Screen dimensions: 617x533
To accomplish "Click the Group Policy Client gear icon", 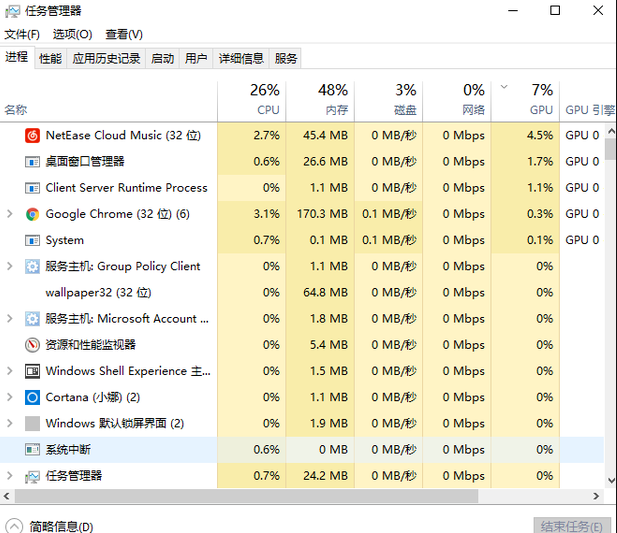I will 32,266.
